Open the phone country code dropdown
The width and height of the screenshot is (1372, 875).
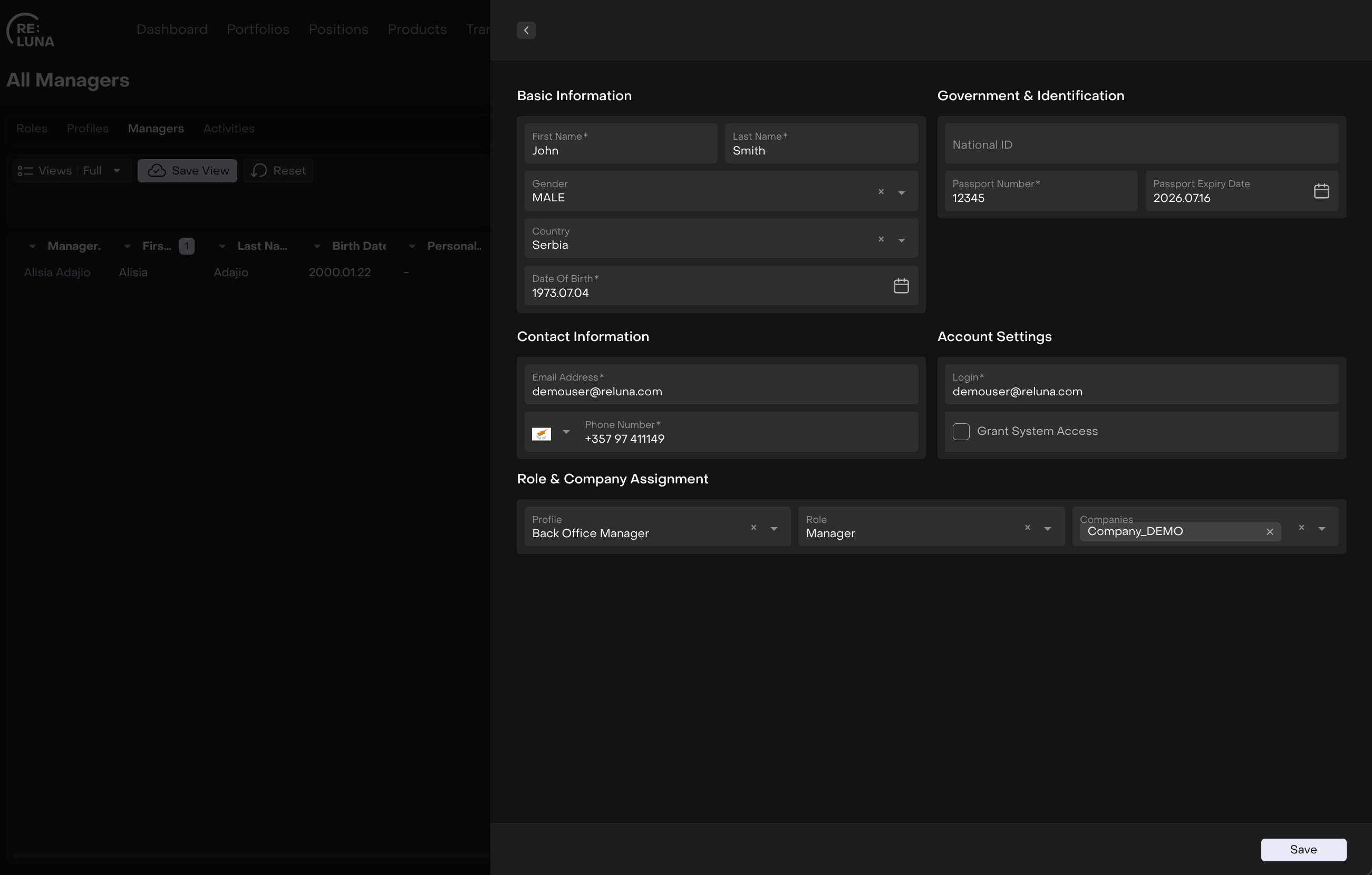coord(566,432)
